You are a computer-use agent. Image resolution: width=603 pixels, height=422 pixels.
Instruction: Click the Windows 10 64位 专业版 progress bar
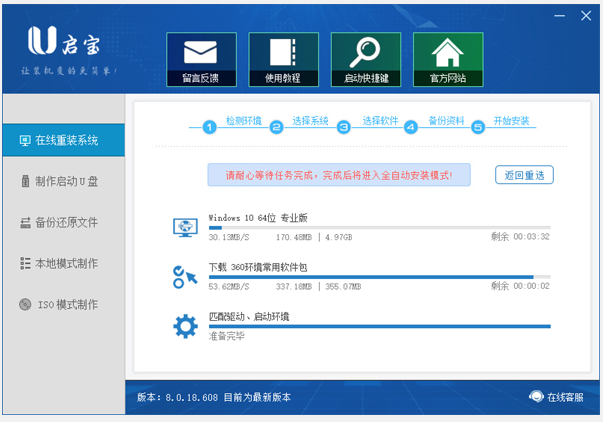point(380,228)
